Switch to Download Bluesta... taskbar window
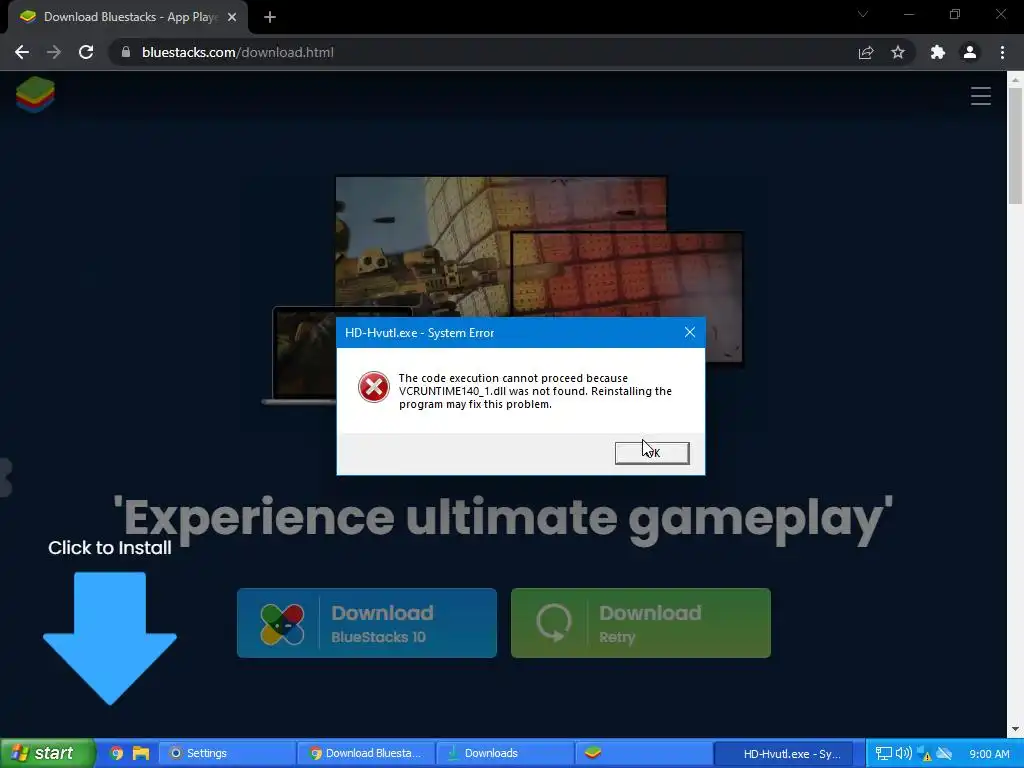 (366, 753)
